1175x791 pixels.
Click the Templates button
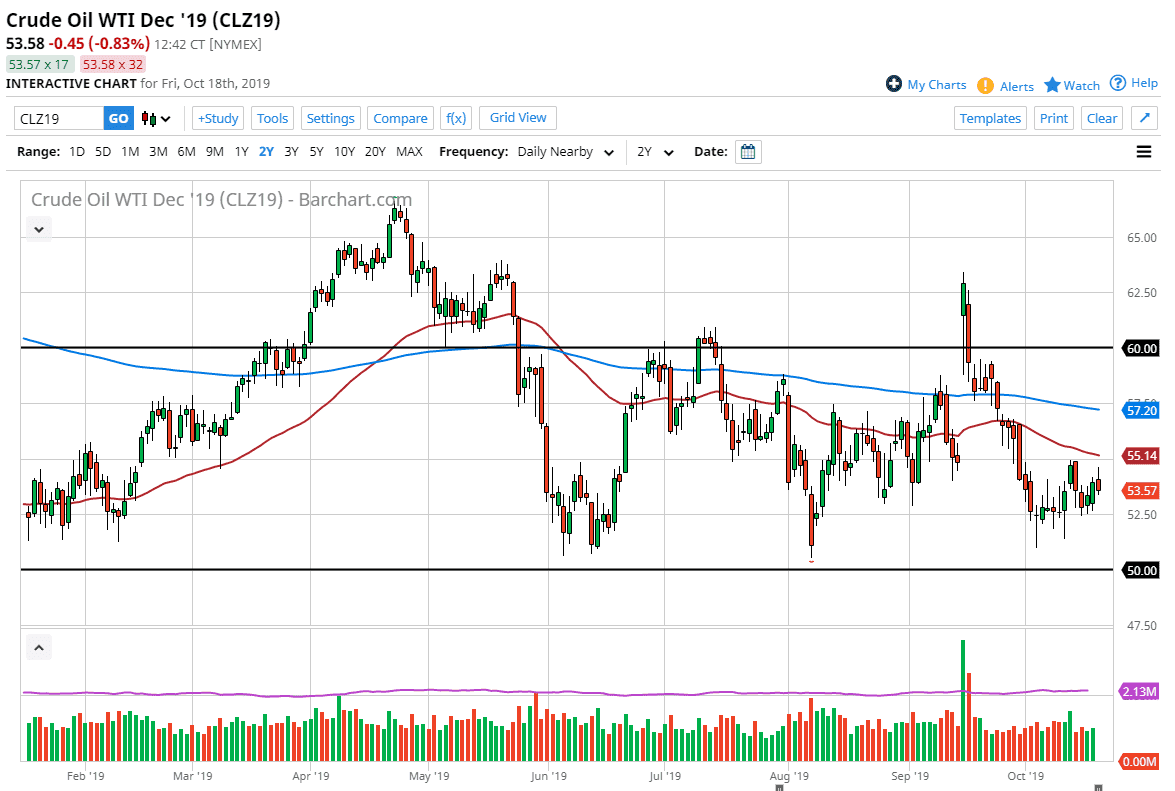tap(990, 118)
